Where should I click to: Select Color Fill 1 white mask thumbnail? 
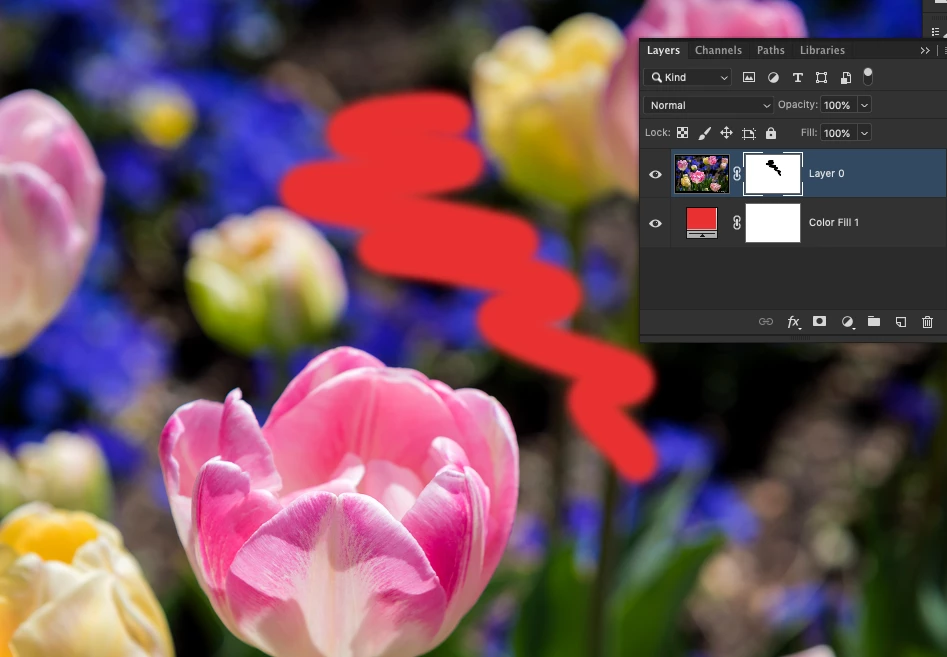[773, 223]
